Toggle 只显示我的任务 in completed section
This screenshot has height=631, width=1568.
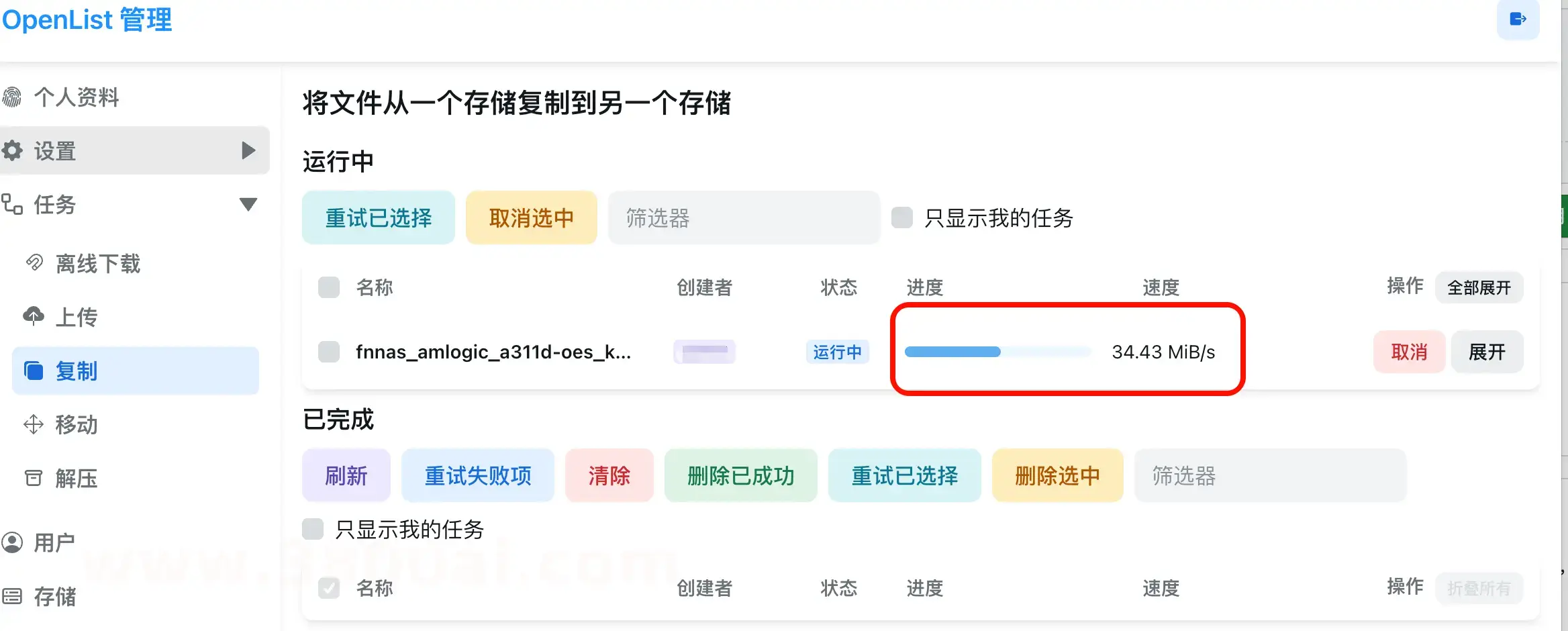312,529
